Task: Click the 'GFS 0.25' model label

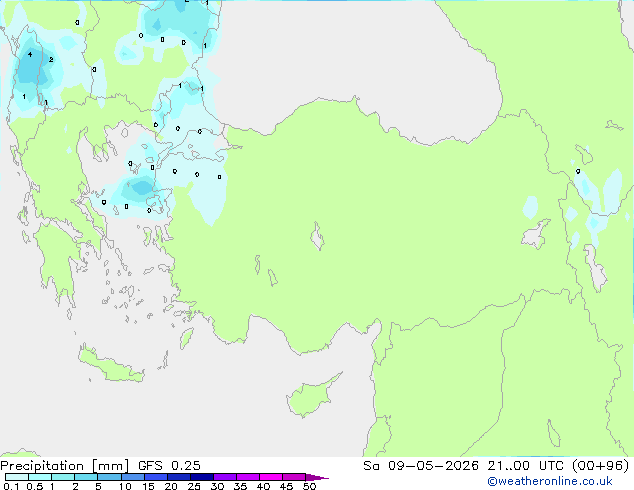Action: pos(169,466)
